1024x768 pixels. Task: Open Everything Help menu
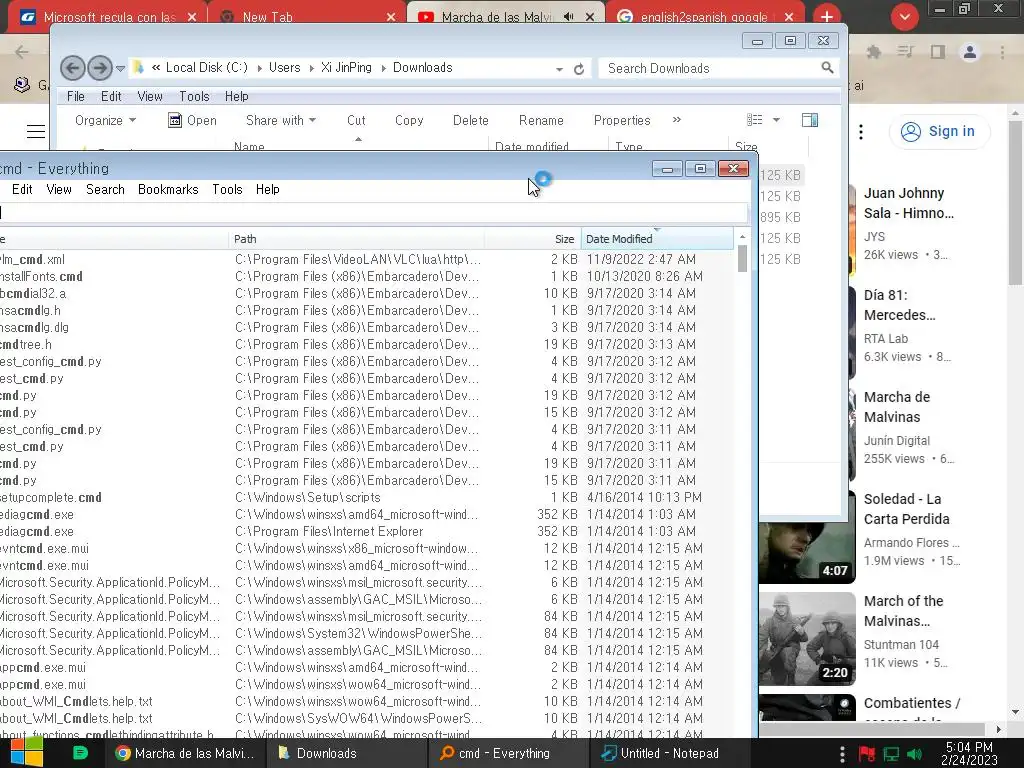click(x=268, y=189)
